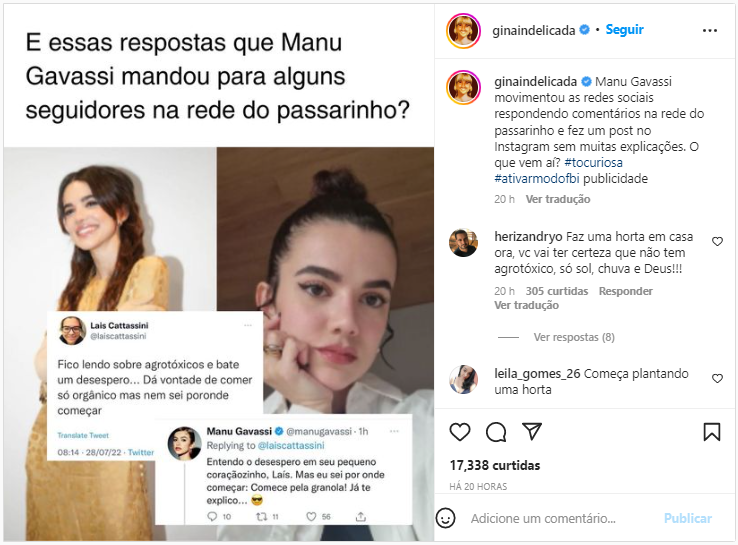This screenshot has width=738, height=545.
Task: Like the post with the heart icon
Action: pyautogui.click(x=460, y=432)
